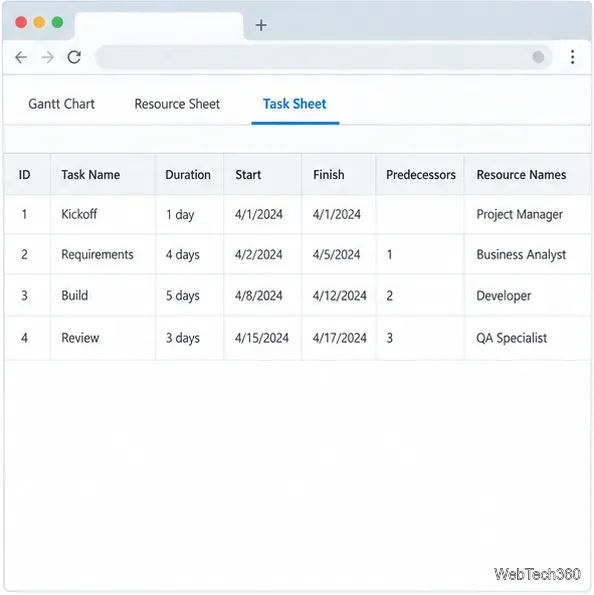Viewport: 594px width, 595px height.
Task: Click the Start column header
Action: 263,175
